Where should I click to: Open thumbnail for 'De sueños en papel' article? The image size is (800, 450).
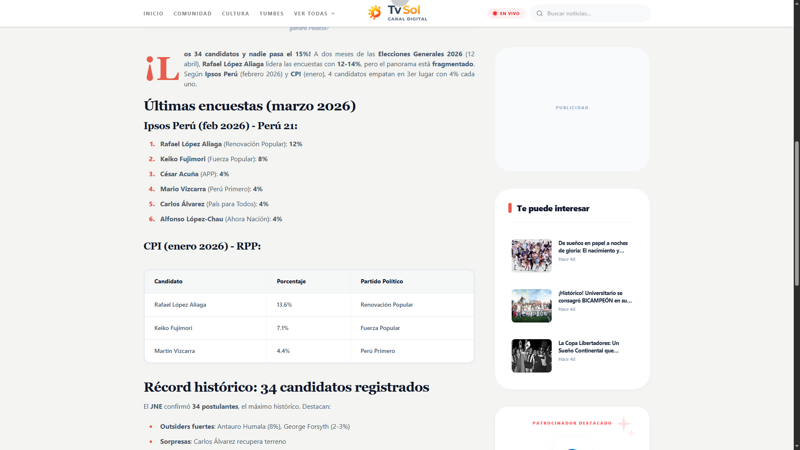(532, 256)
